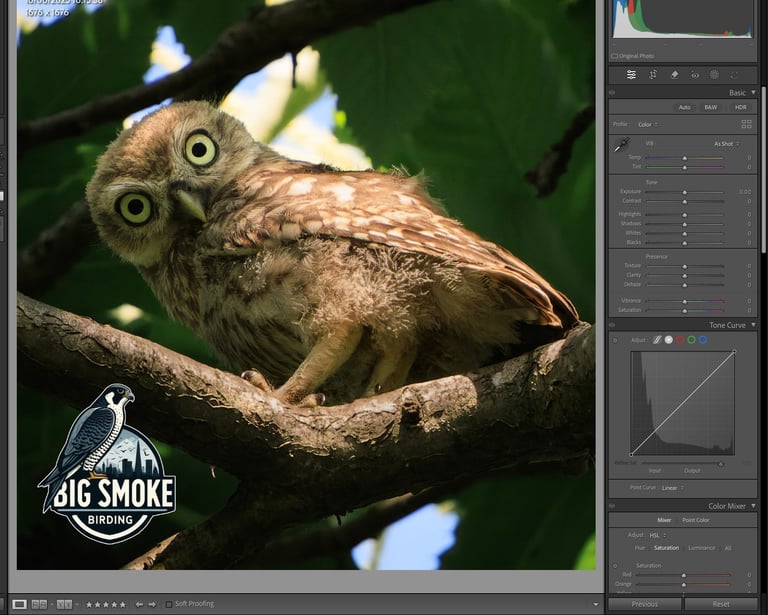Select the red channel curve
Image resolution: width=768 pixels, height=615 pixels.
tap(680, 340)
